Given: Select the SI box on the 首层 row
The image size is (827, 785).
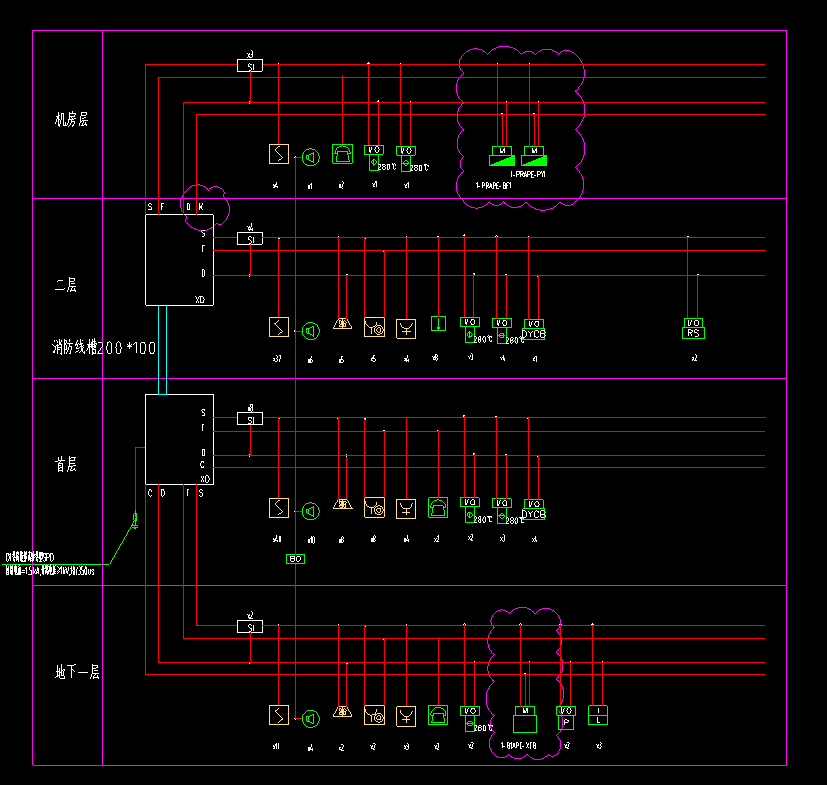Looking at the screenshot, I should 250,419.
